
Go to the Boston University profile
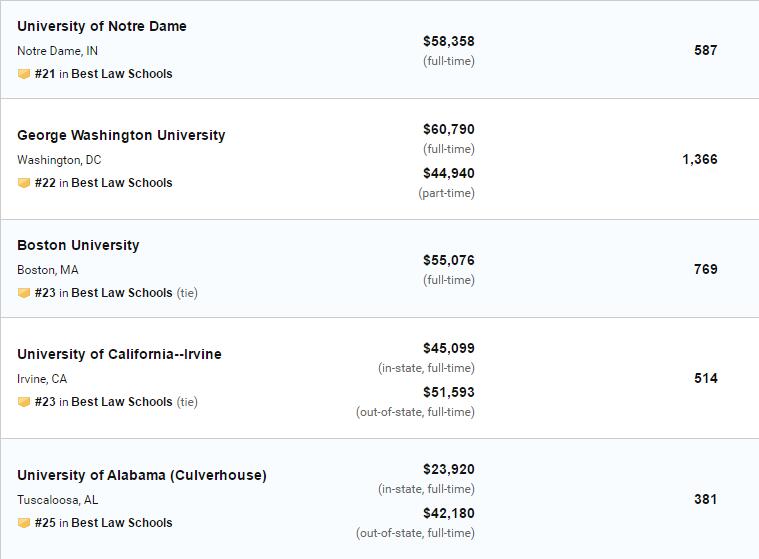tap(78, 245)
